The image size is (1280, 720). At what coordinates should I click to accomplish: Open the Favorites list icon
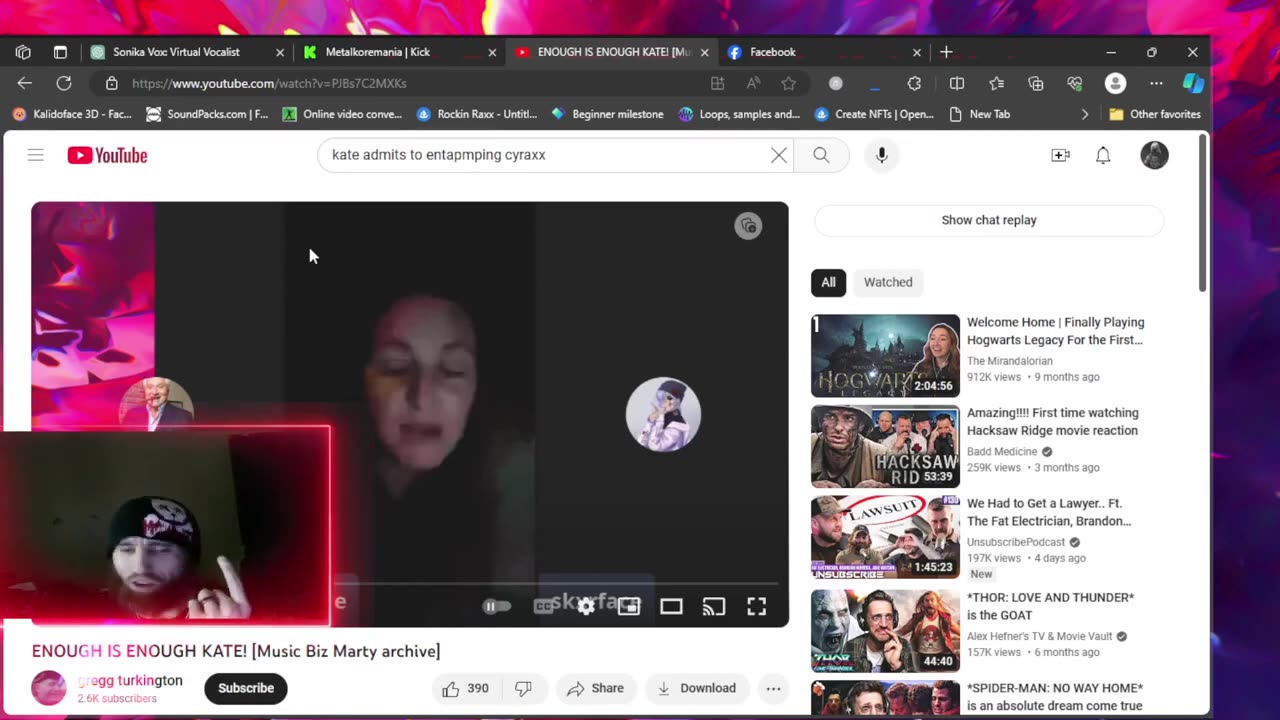tap(996, 83)
